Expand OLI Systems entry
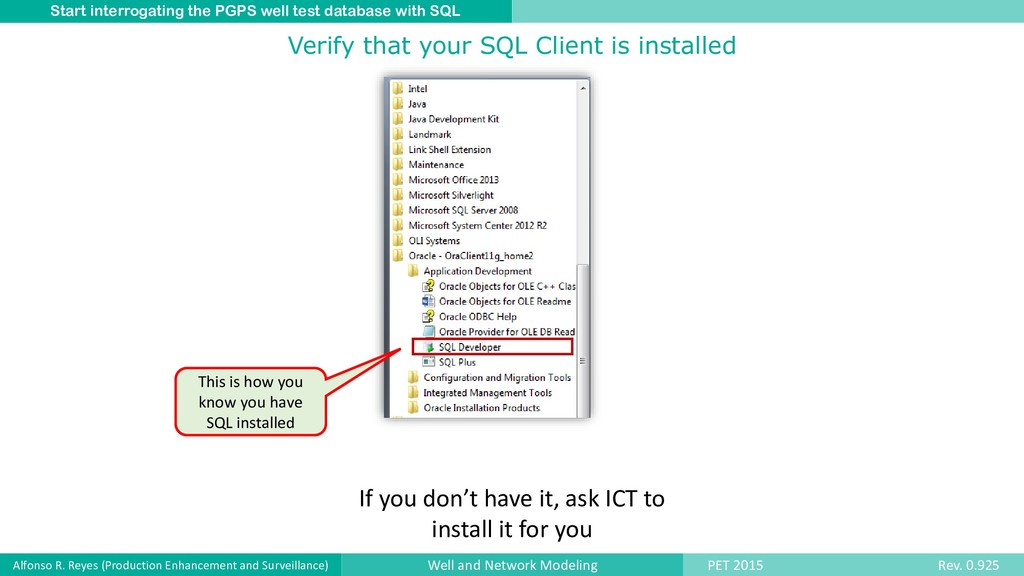 click(434, 240)
